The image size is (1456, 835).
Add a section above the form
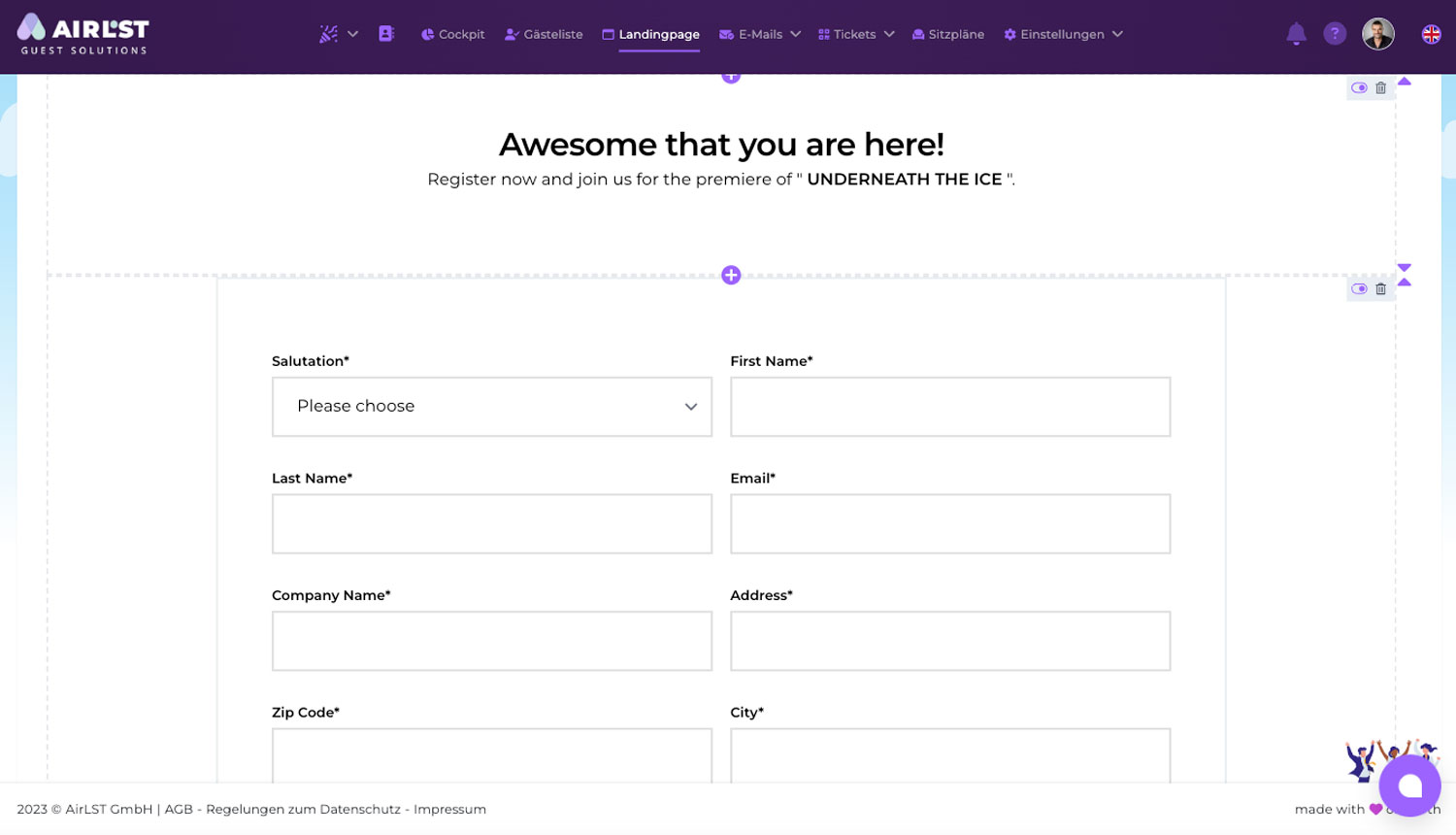coord(731,276)
